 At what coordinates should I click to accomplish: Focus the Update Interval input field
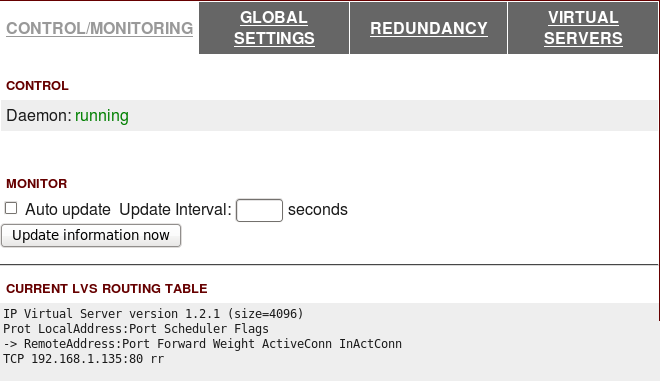259,210
